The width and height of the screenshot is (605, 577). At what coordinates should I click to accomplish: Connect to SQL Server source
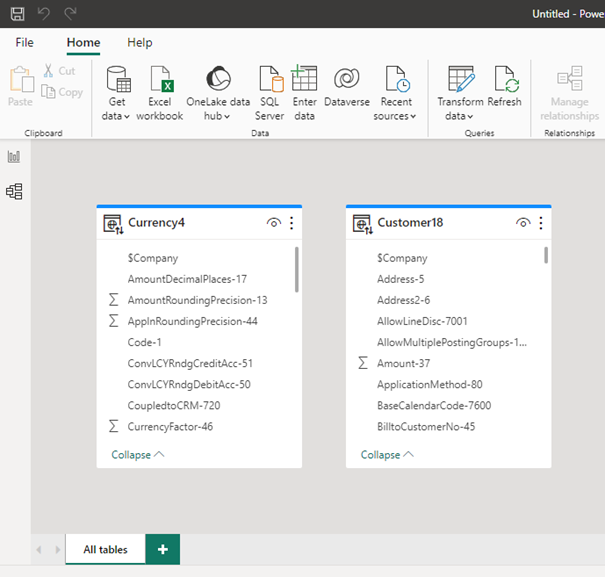270,93
